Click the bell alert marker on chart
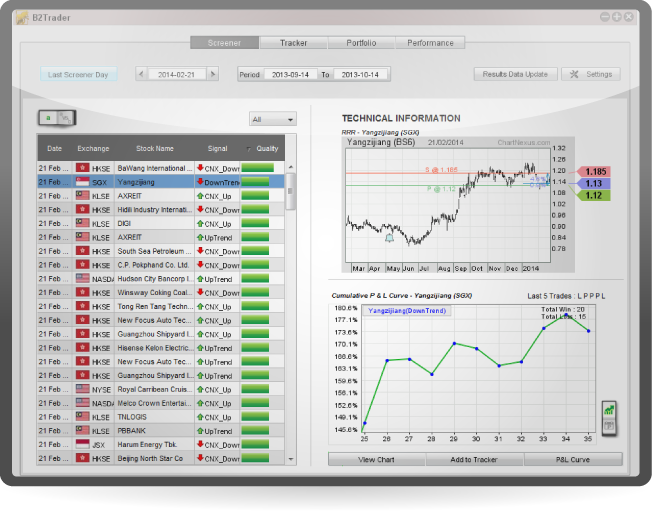Image resolution: width=652 pixels, height=517 pixels. pyautogui.click(x=388, y=237)
